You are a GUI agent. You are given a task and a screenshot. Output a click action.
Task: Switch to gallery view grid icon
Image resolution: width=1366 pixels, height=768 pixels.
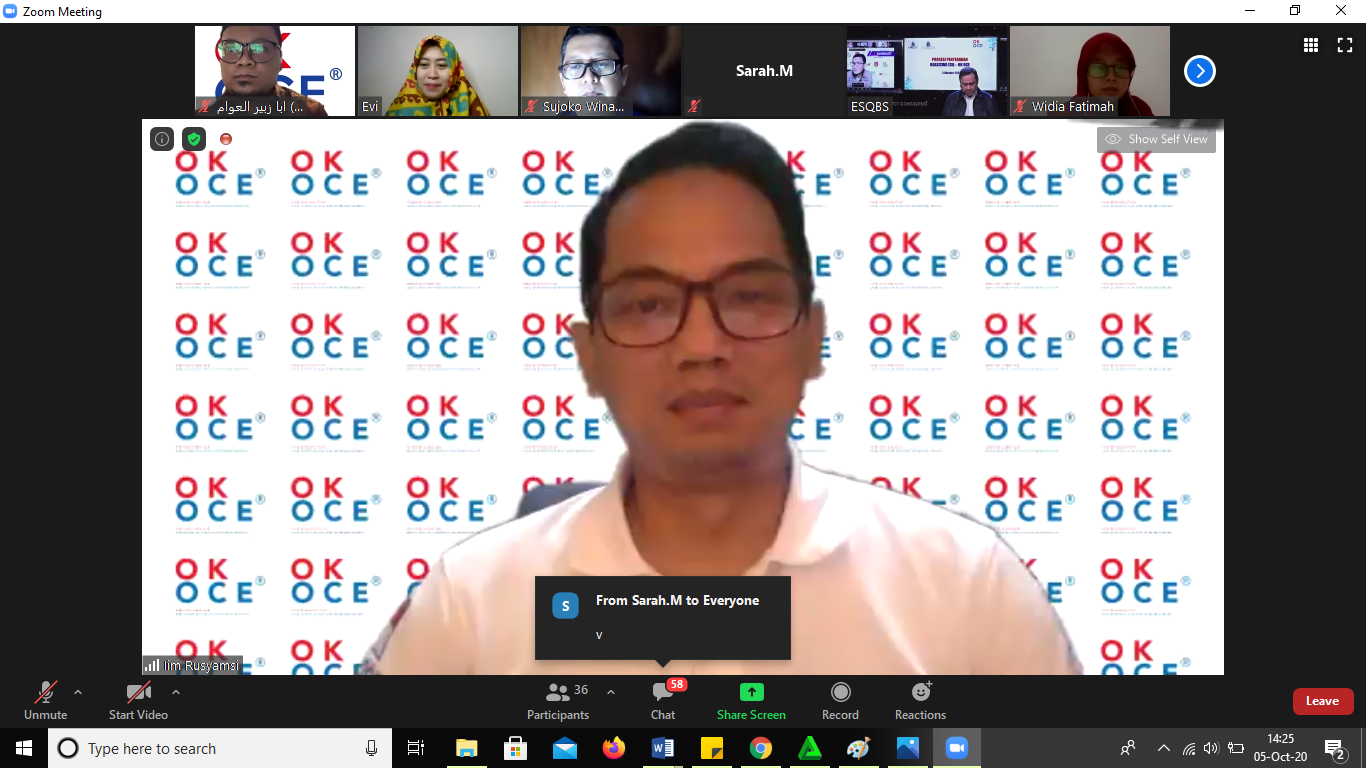pyautogui.click(x=1311, y=45)
